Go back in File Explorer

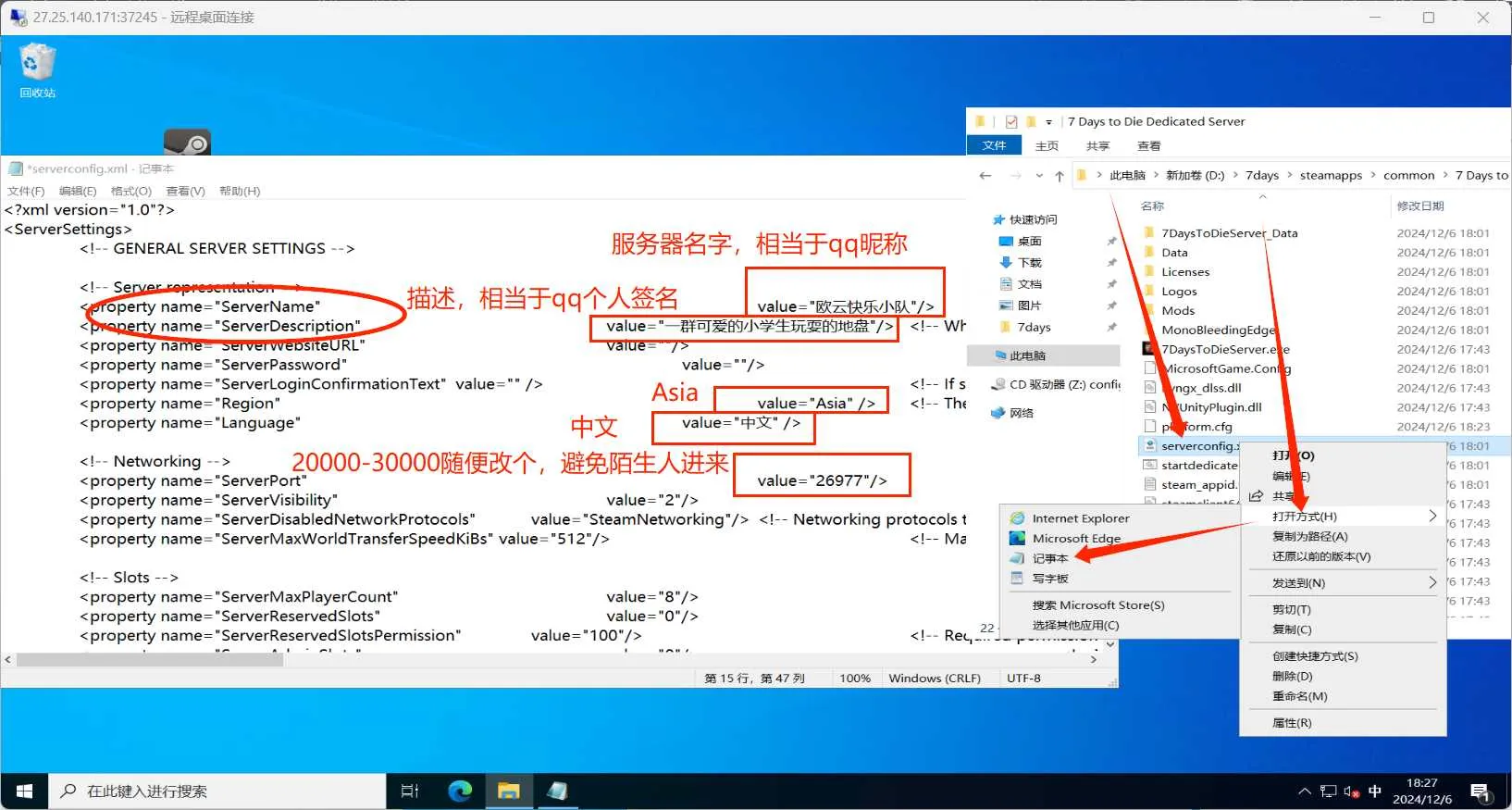(x=985, y=176)
